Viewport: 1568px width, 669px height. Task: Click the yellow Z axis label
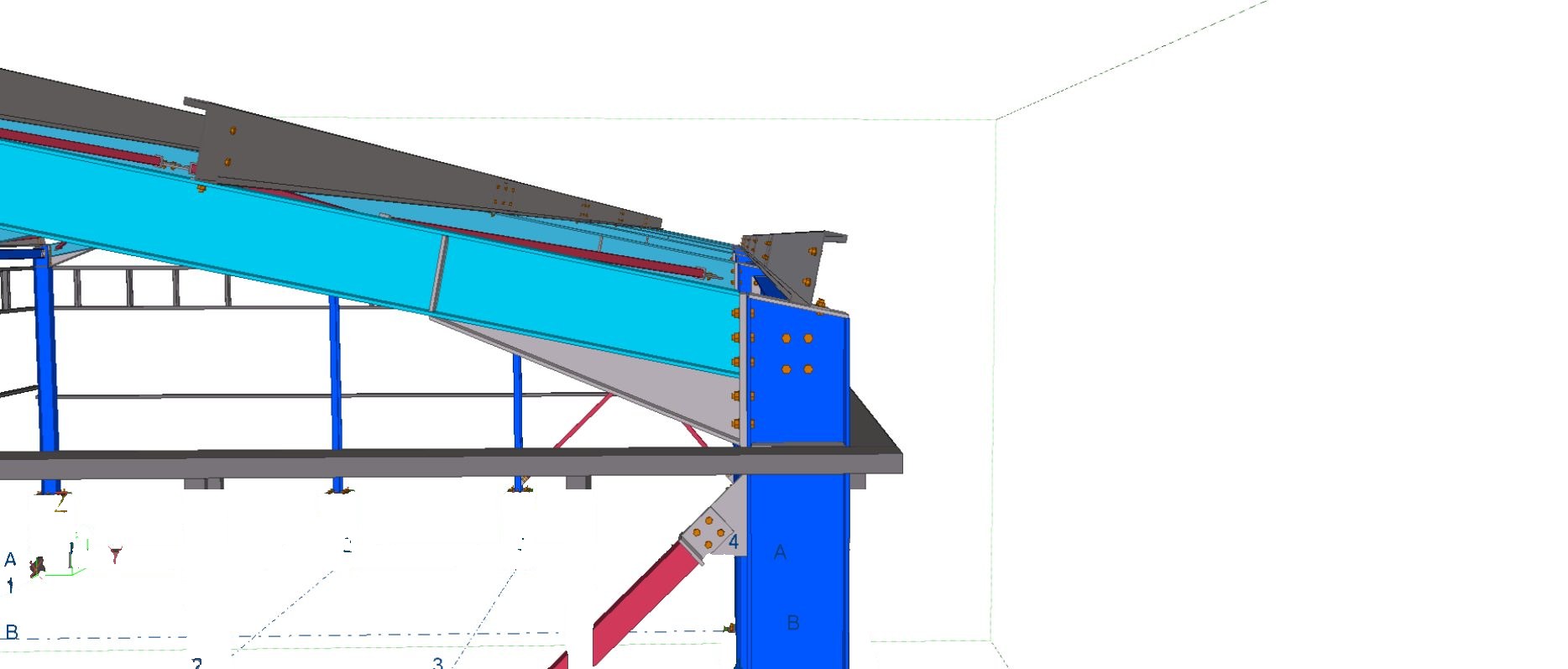click(x=60, y=502)
